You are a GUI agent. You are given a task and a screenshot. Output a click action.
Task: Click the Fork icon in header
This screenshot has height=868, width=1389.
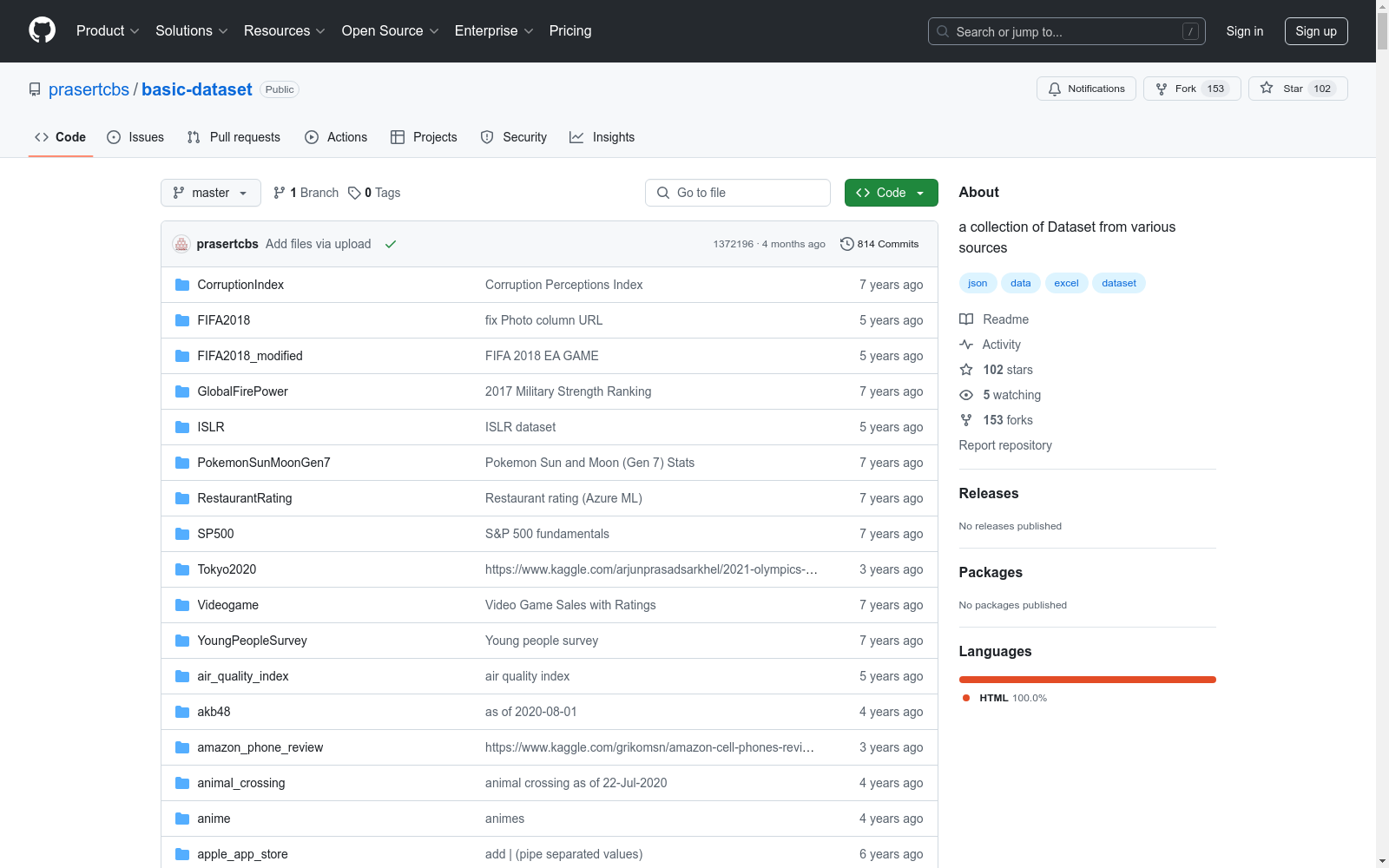(x=1162, y=89)
